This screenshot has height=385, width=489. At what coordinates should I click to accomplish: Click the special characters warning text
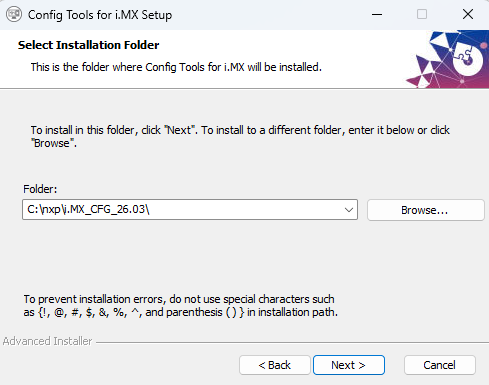coord(180,306)
